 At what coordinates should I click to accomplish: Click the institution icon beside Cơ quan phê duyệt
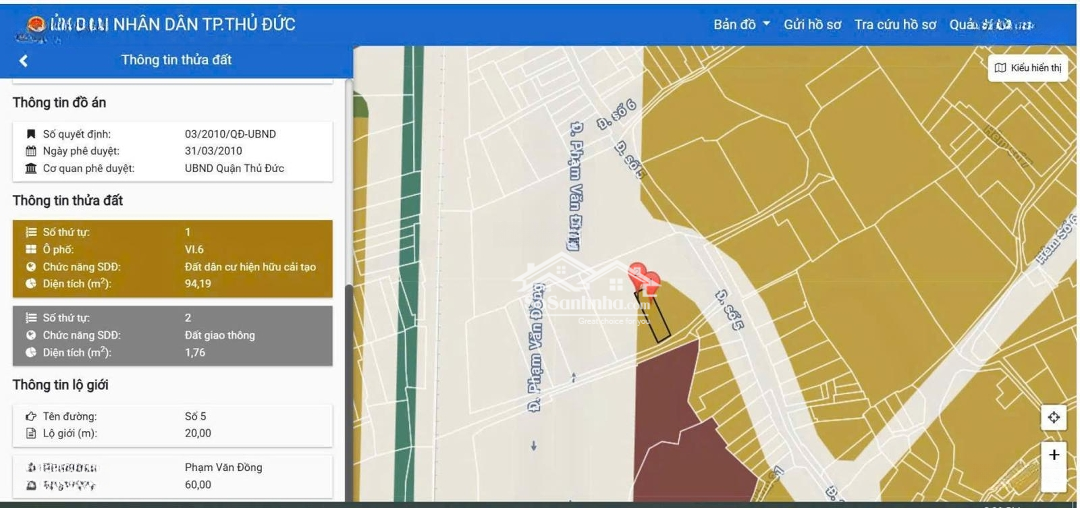[x=31, y=168]
